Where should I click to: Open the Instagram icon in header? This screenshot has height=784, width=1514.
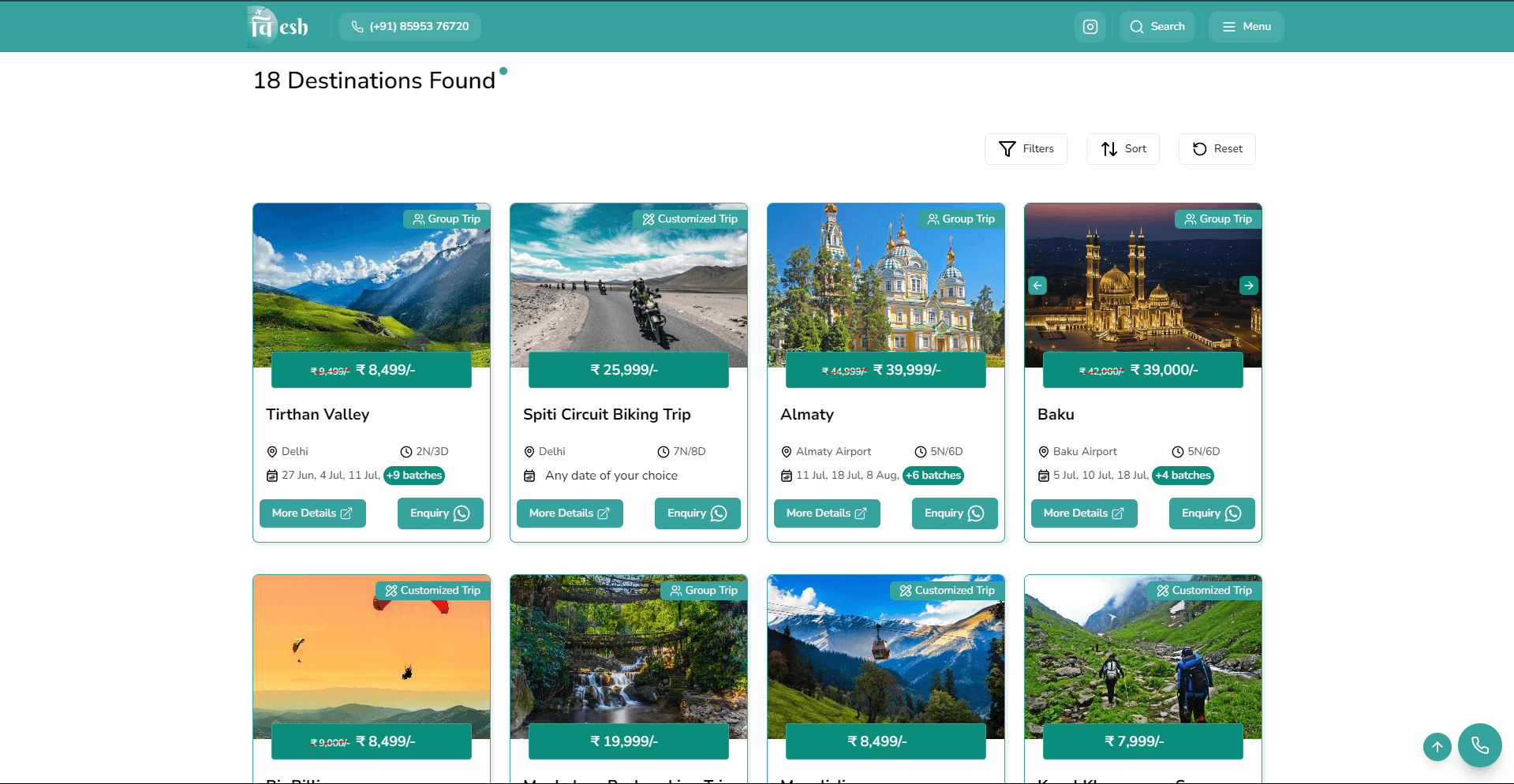(1090, 27)
